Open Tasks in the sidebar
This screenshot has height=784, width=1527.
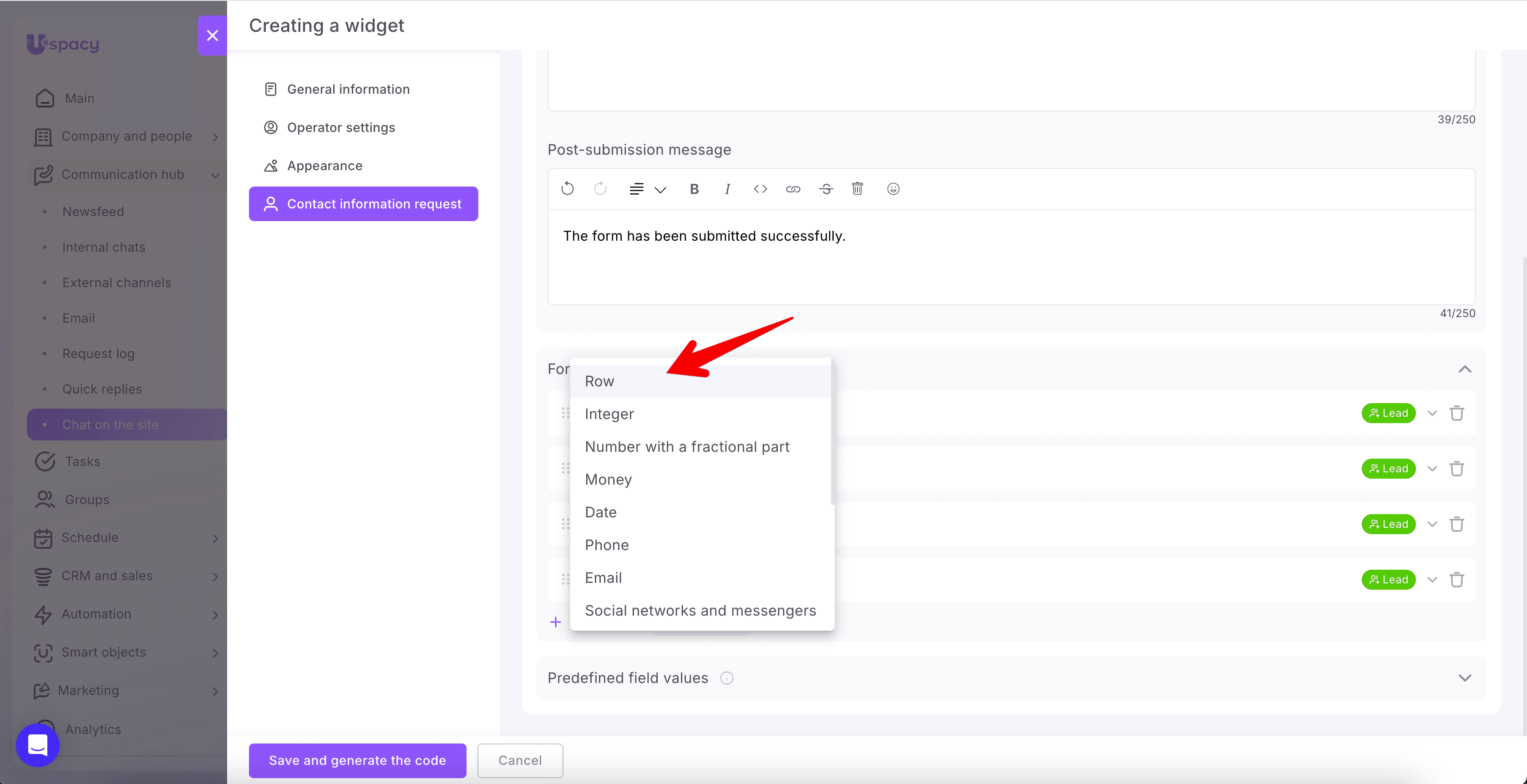[82, 462]
